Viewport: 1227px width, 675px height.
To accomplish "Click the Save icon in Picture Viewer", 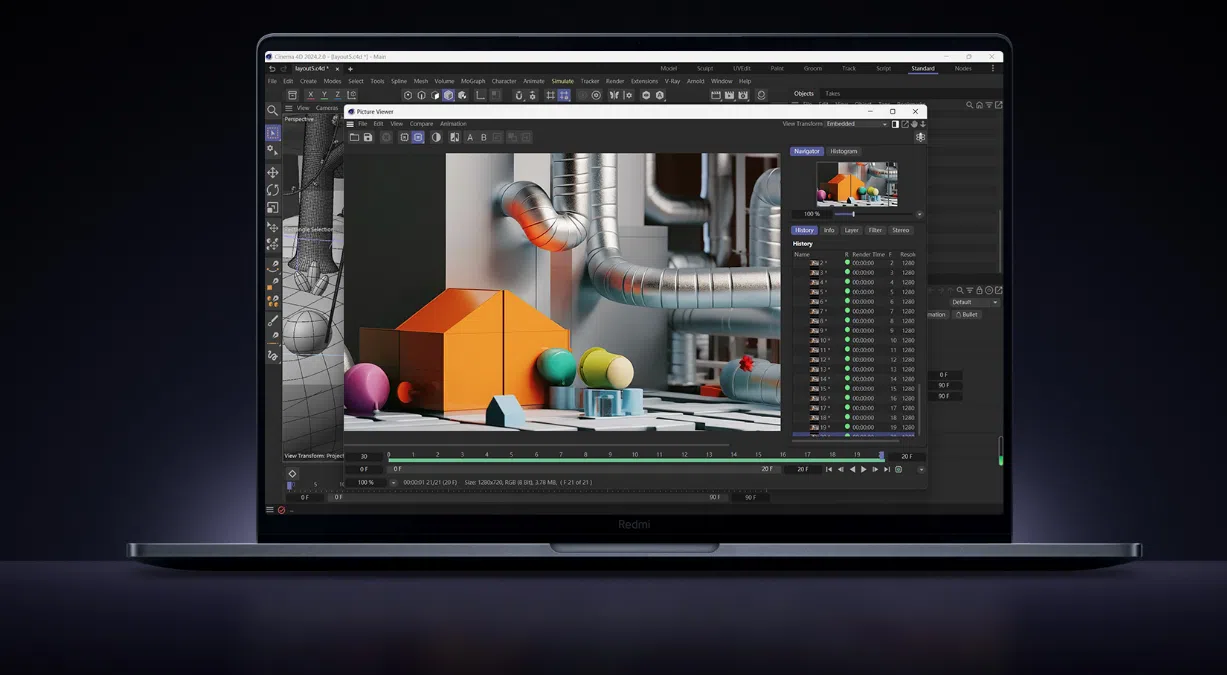I will (x=368, y=137).
